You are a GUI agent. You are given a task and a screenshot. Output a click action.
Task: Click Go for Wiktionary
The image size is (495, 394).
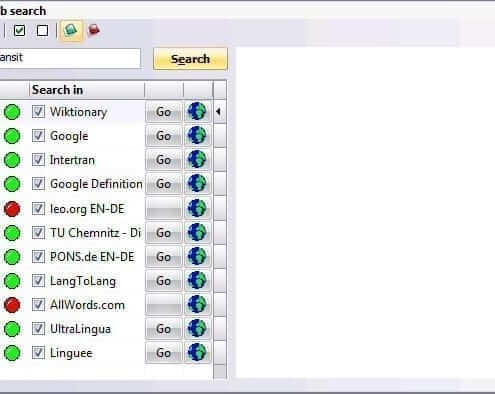point(164,112)
